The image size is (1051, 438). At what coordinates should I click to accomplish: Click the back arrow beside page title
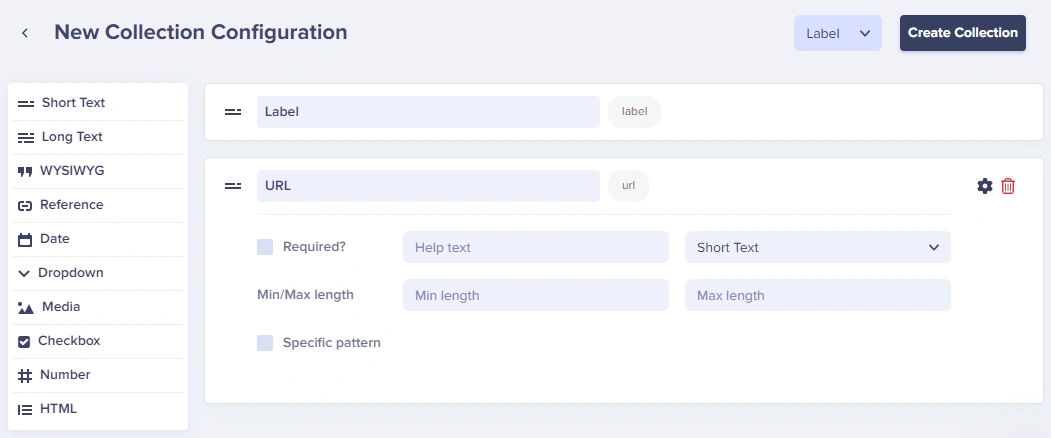coord(25,33)
